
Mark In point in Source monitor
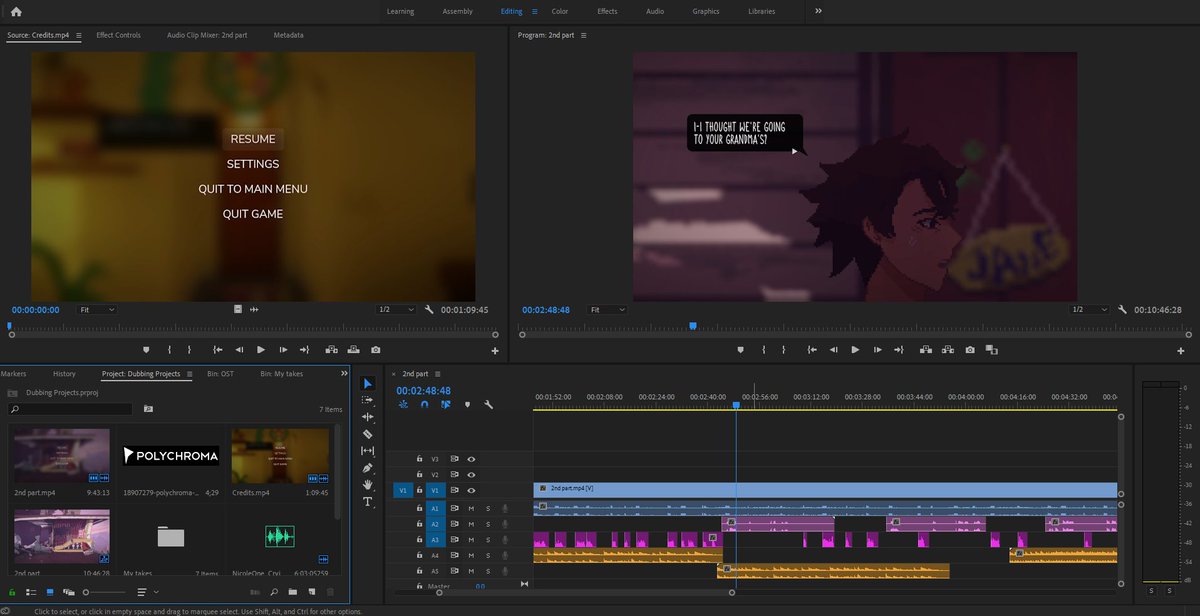(x=170, y=350)
